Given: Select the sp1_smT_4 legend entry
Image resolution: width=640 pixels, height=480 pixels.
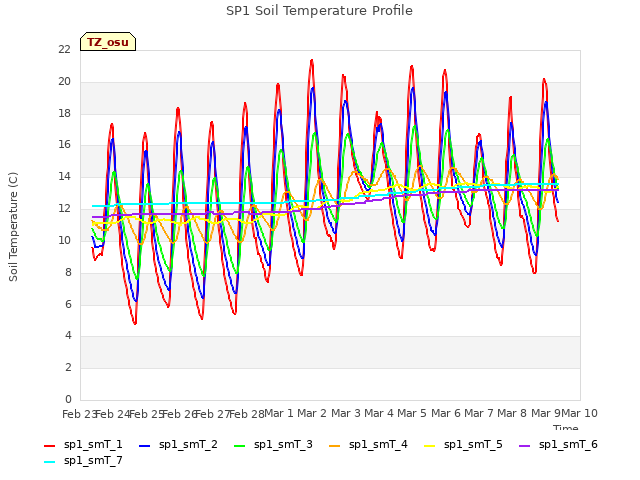Looking at the screenshot, I should (368, 444).
